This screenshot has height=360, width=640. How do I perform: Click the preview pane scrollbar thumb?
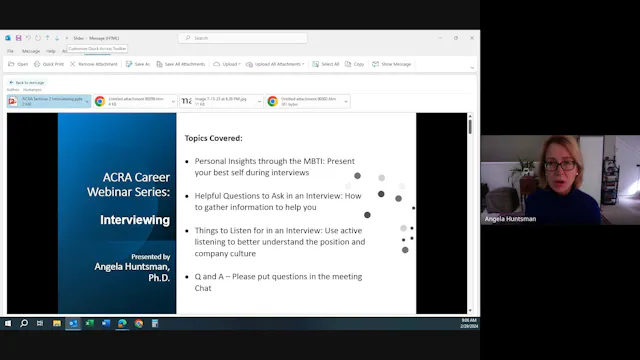click(470, 127)
